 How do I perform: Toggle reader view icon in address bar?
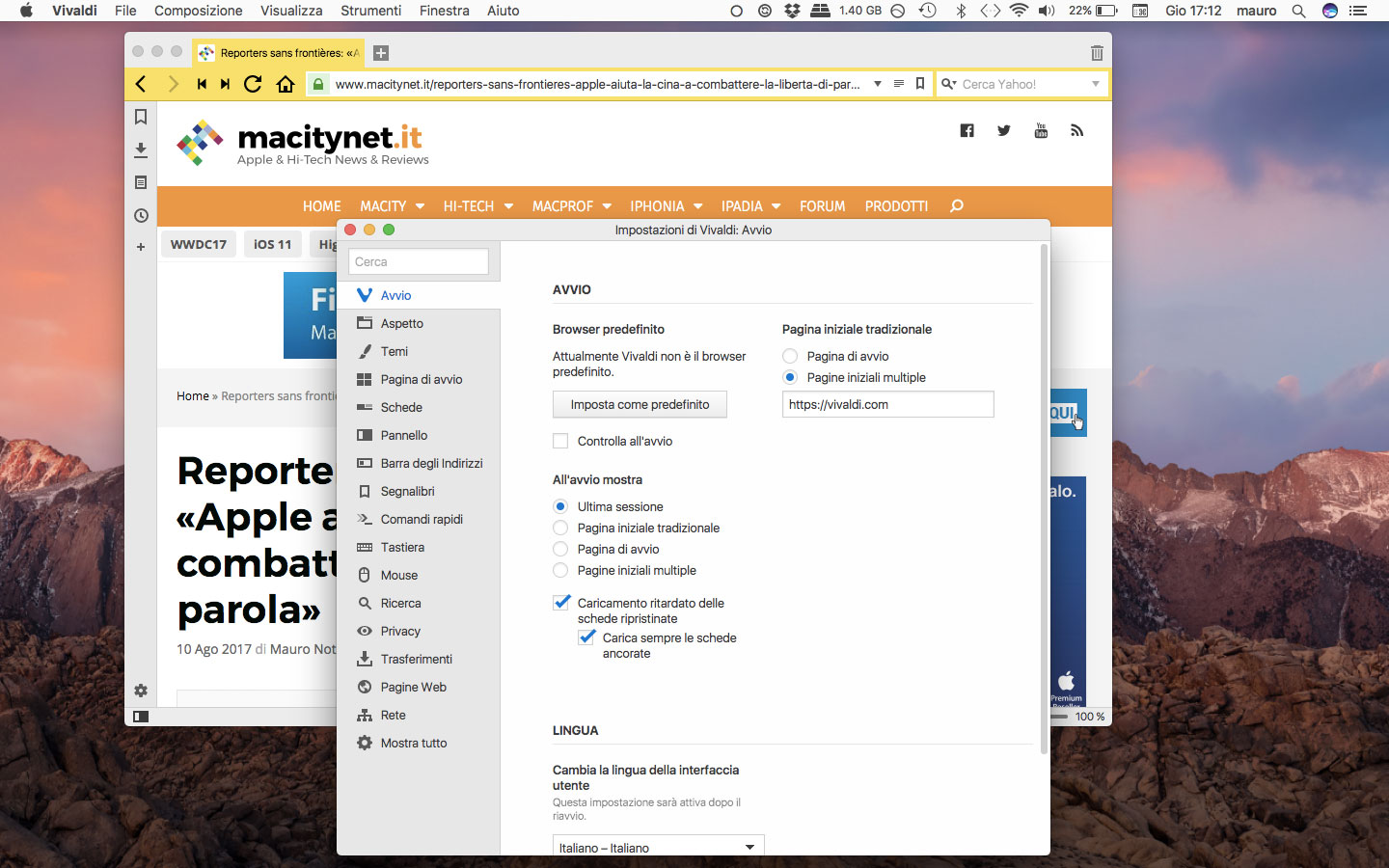tap(898, 84)
